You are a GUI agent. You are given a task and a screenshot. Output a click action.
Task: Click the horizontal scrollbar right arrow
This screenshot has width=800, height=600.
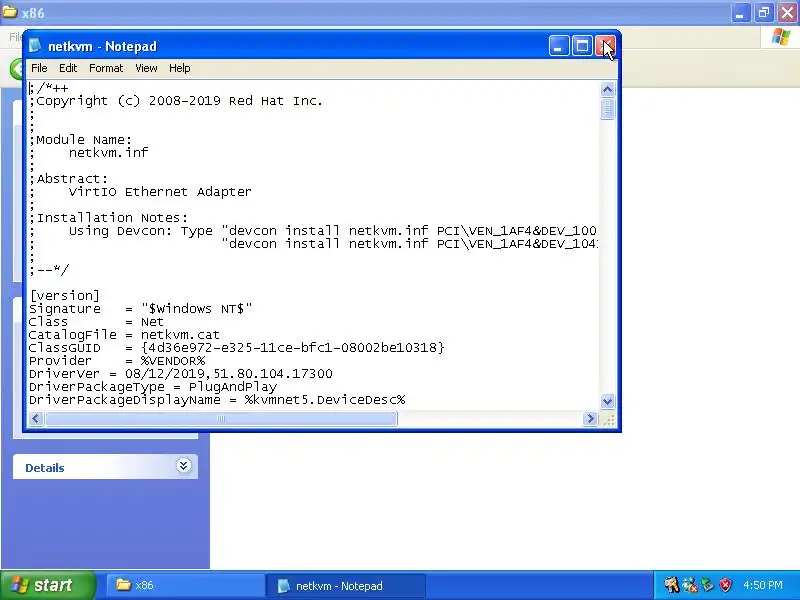pos(590,419)
